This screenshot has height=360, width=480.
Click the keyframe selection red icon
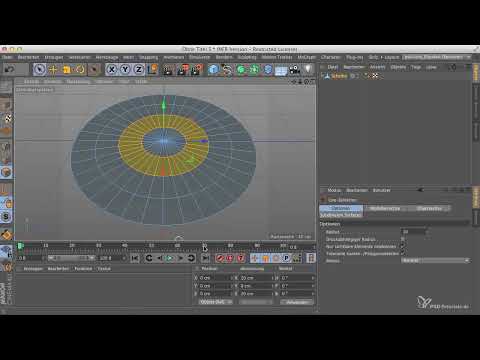241,258
